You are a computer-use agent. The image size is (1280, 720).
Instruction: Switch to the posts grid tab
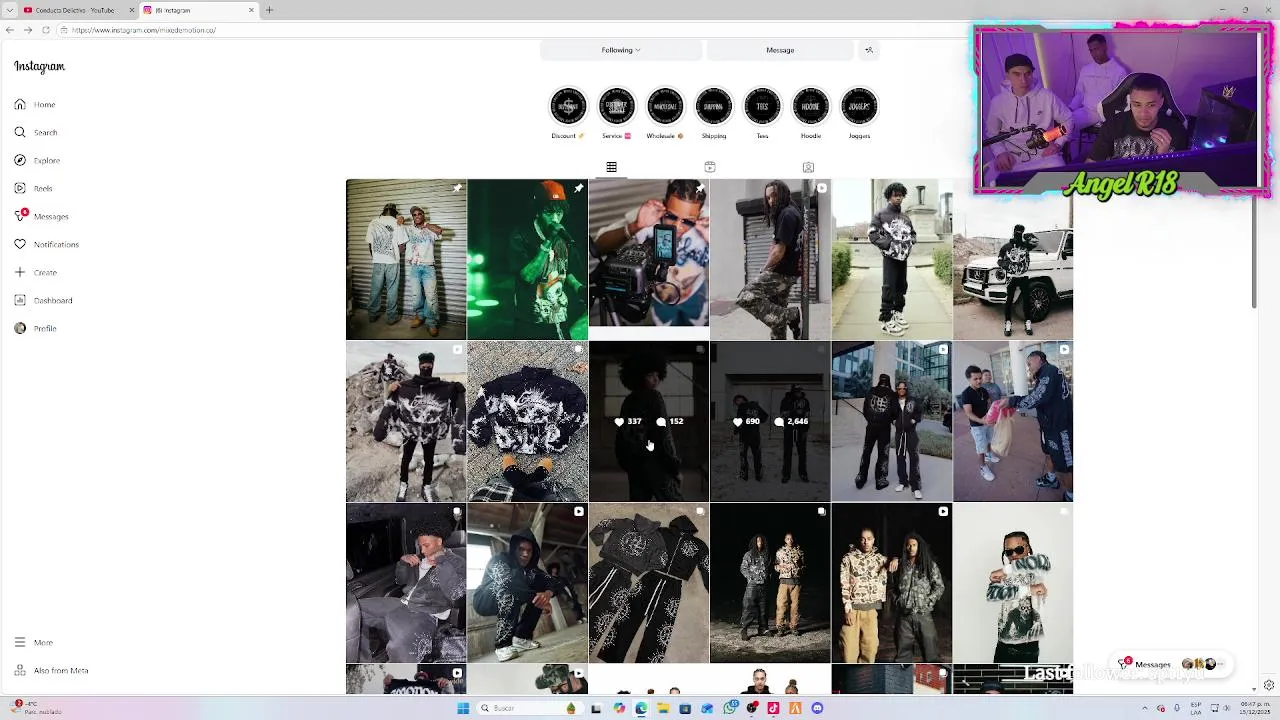[611, 167]
